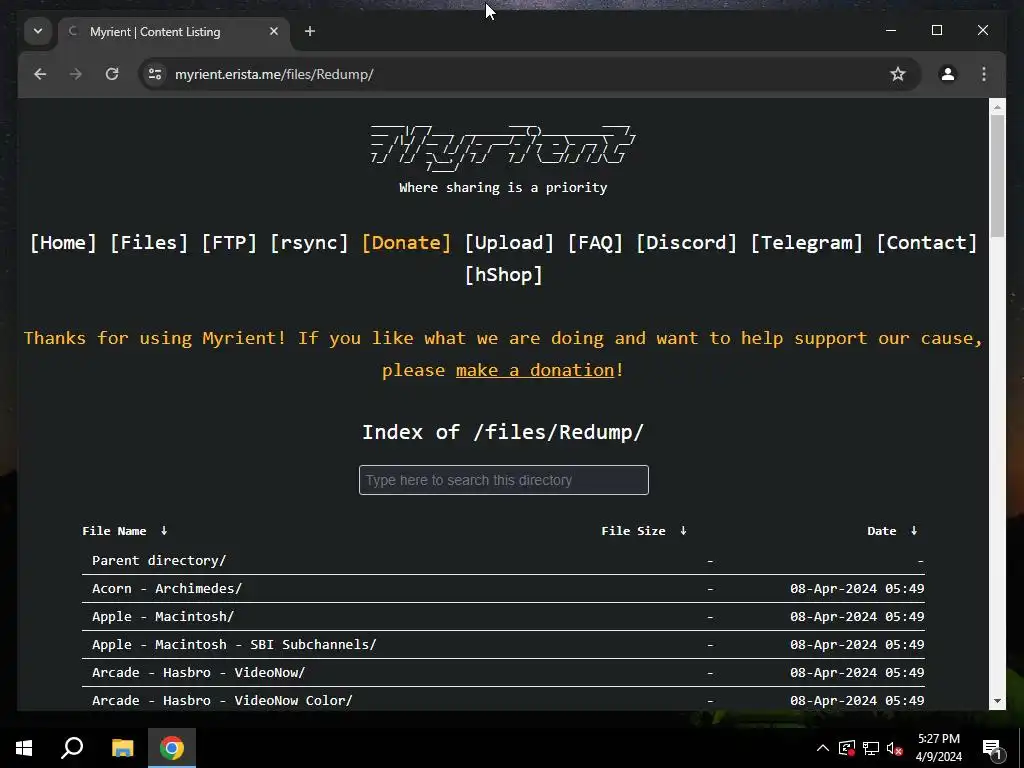Open the Telegram navigation link
Screen dimensions: 1024x768
(807, 243)
